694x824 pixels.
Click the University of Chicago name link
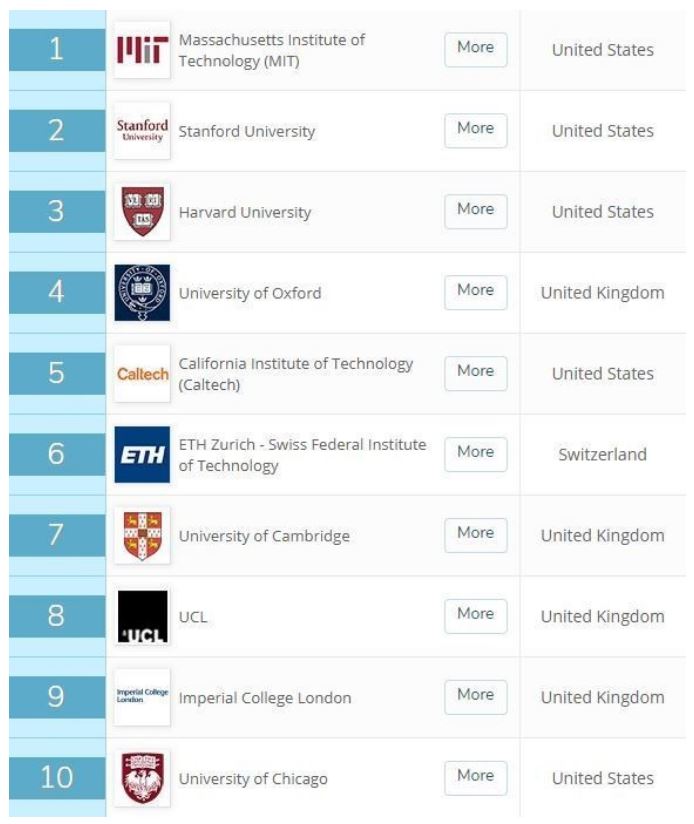pos(253,779)
